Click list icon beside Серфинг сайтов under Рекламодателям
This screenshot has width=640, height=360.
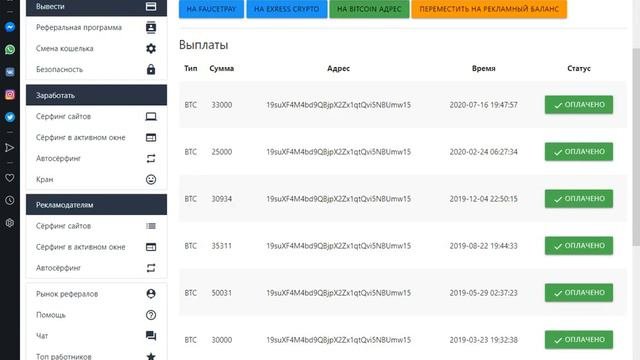151,226
